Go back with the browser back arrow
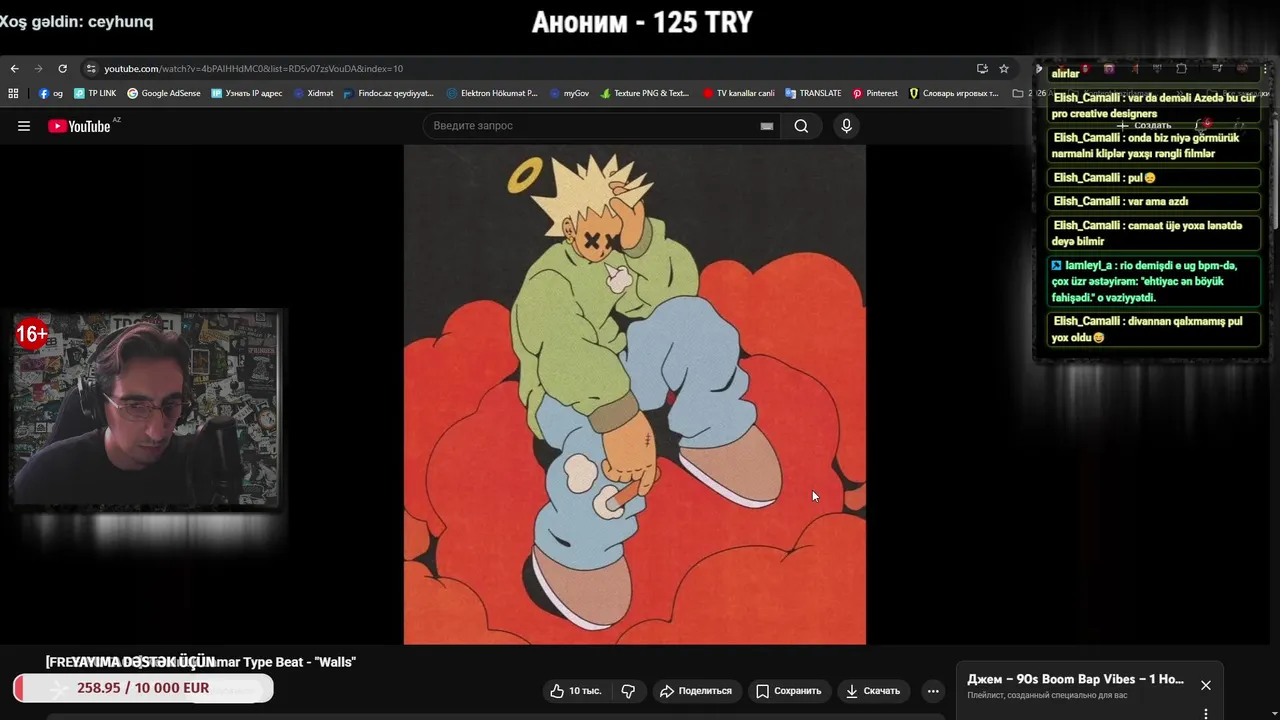Viewport: 1280px width, 720px height. pos(14,69)
